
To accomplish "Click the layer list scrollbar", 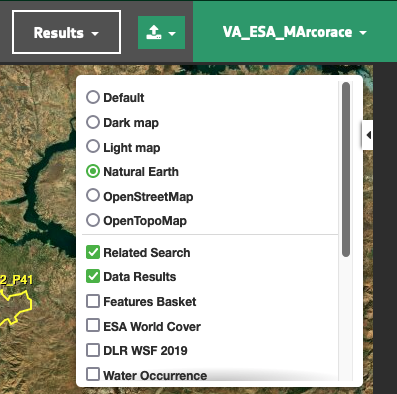I will 346,169.
